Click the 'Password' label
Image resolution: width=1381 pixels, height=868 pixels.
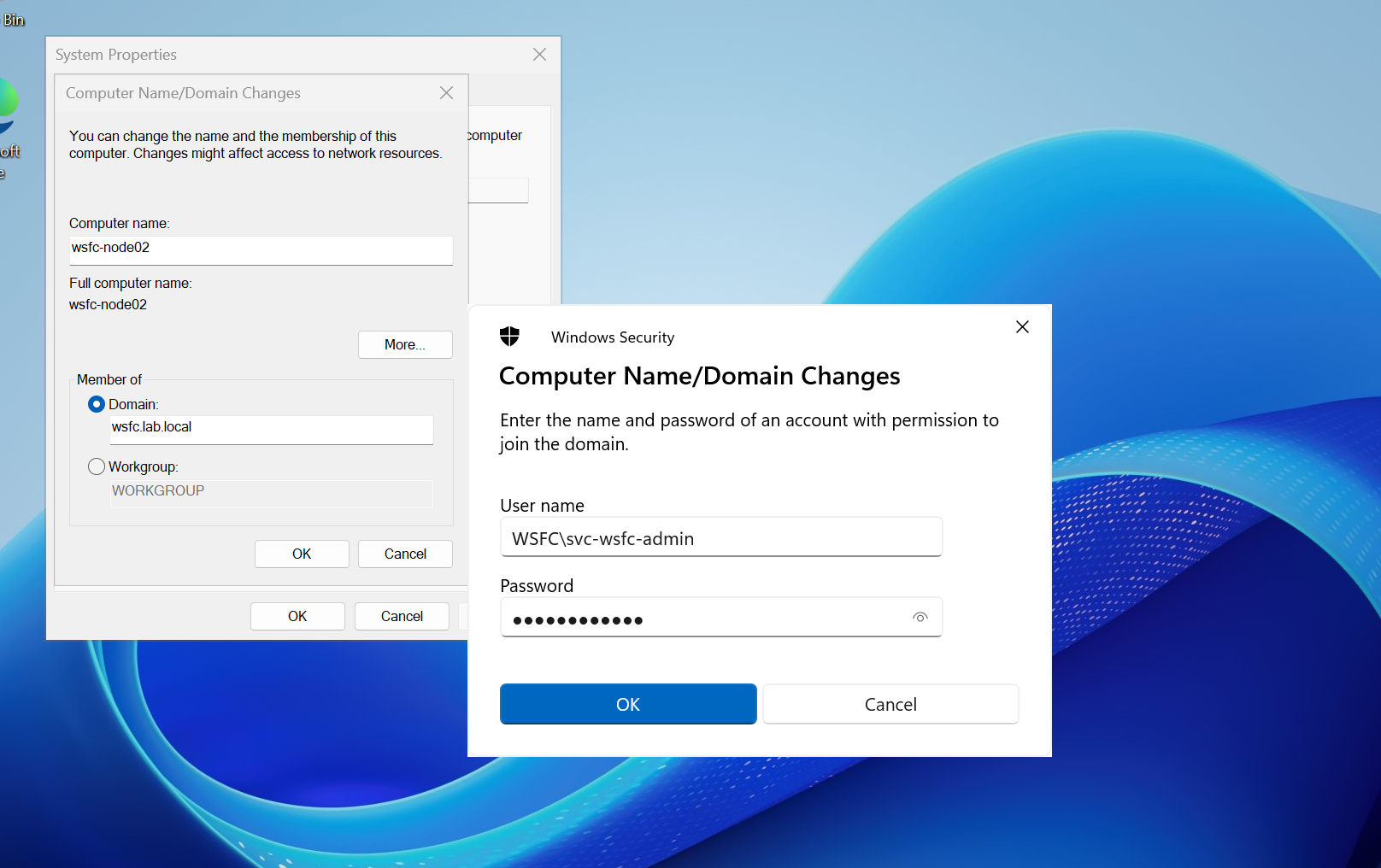point(537,586)
